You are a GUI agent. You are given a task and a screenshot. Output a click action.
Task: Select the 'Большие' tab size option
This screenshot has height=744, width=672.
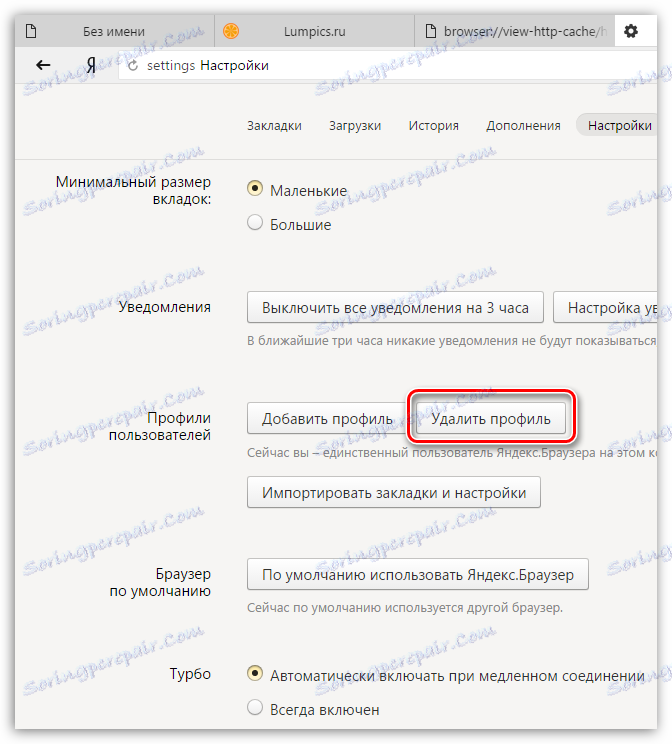(255, 223)
